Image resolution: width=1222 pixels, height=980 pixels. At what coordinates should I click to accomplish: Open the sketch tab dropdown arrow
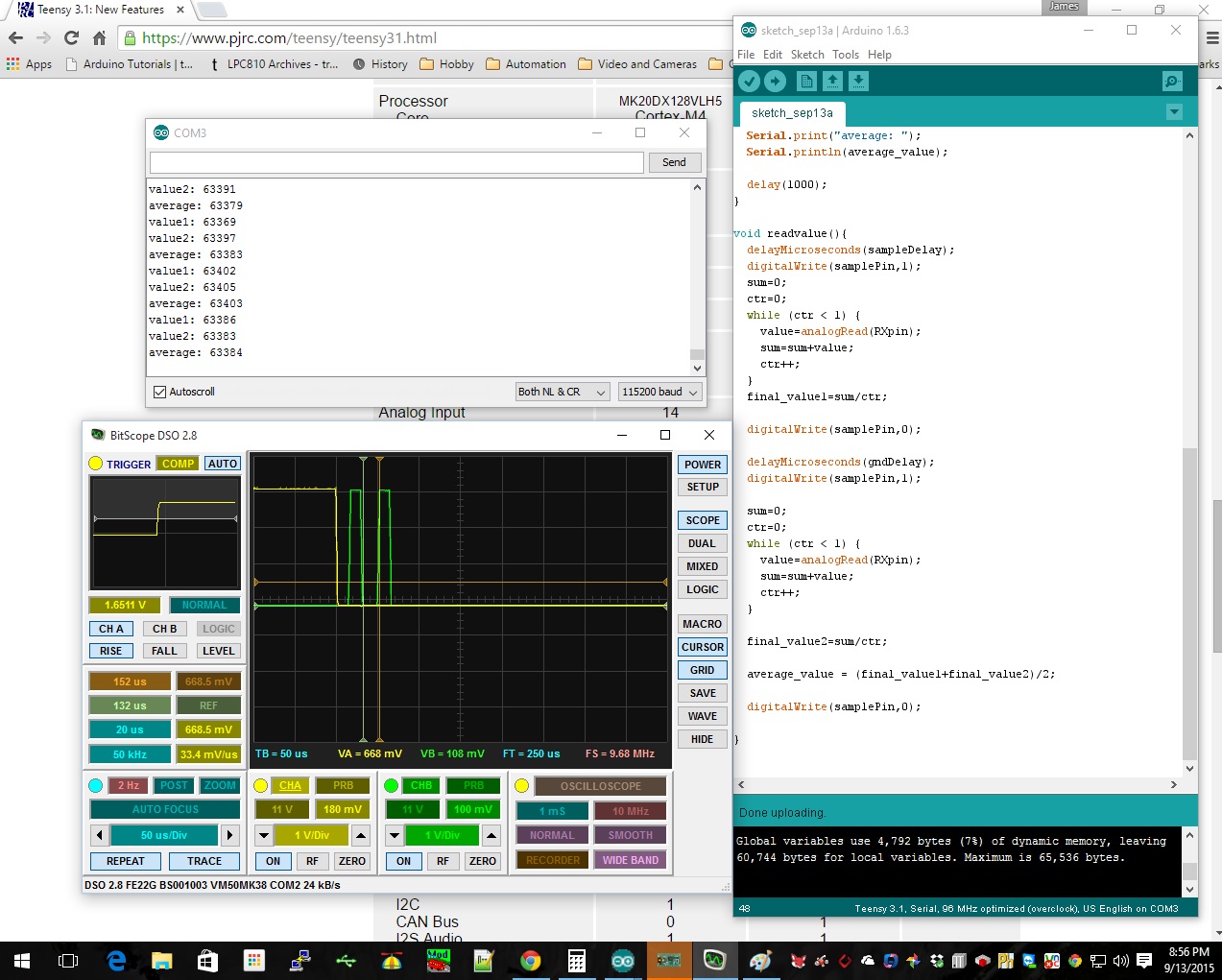(x=1173, y=112)
